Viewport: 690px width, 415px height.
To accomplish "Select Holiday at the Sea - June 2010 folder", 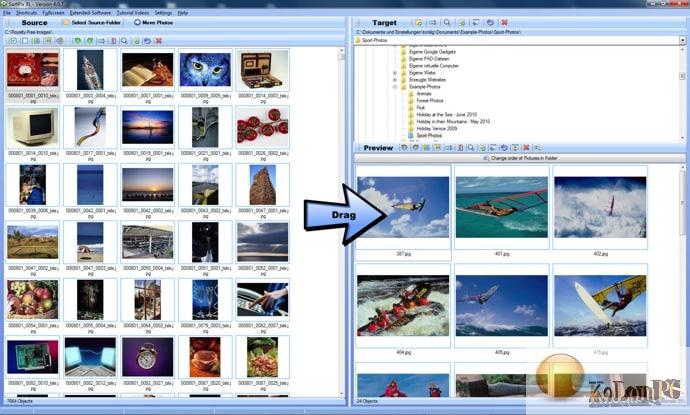I will coord(446,114).
